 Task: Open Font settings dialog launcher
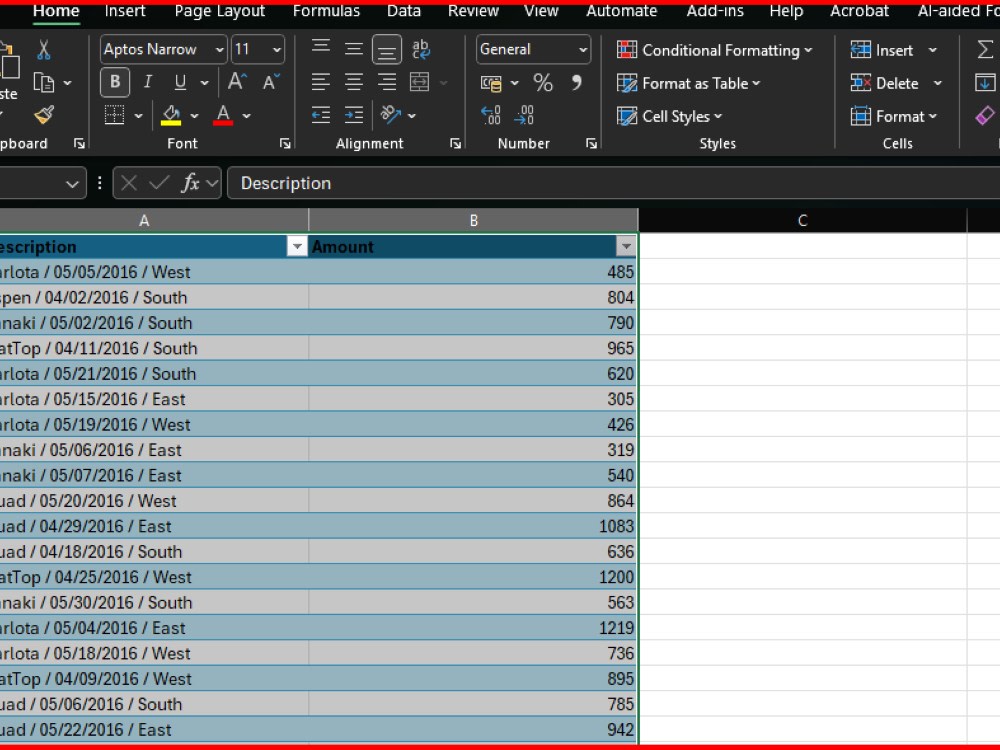(x=285, y=143)
